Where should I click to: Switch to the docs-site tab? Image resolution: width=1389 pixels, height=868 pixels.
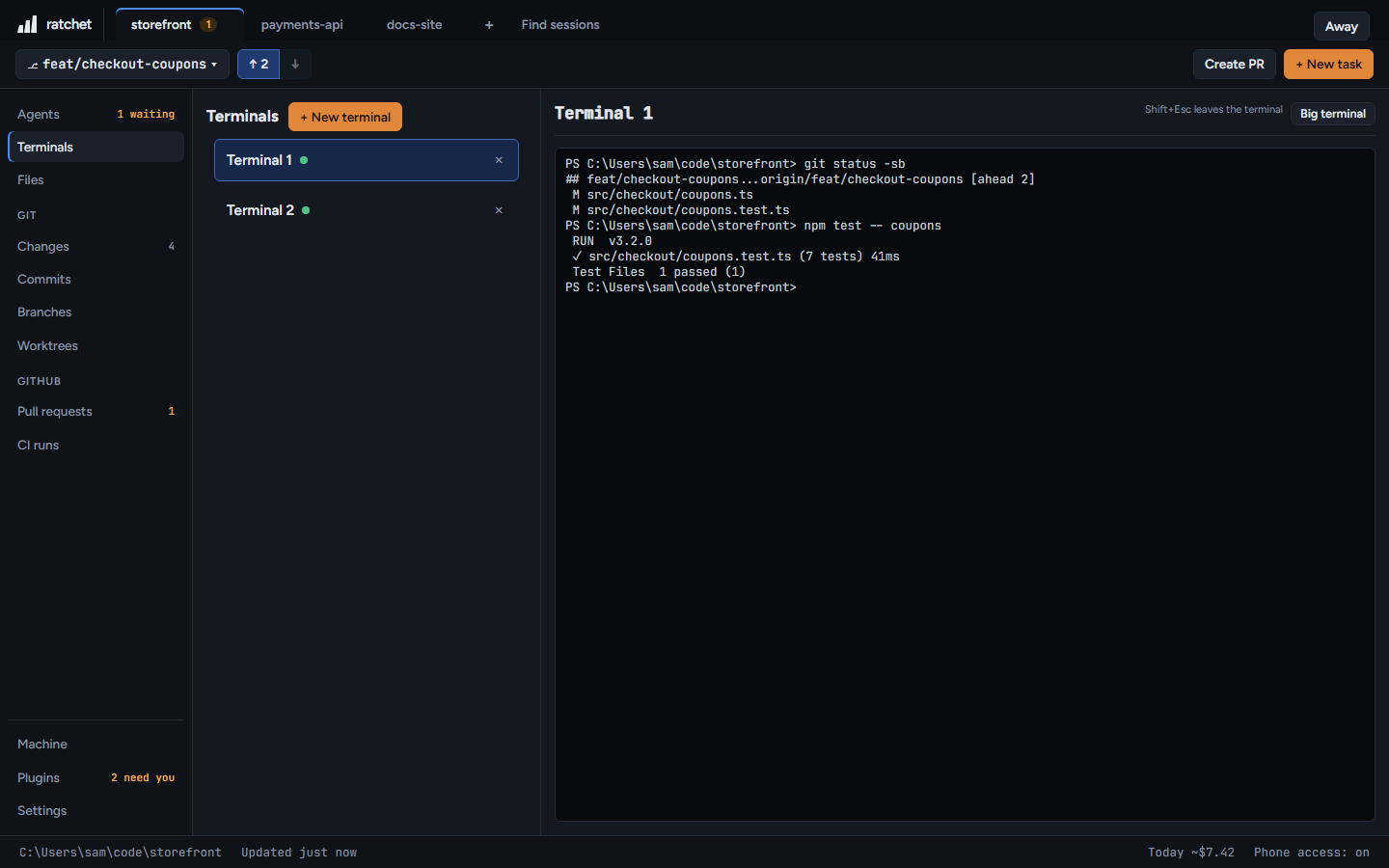pyautogui.click(x=415, y=24)
